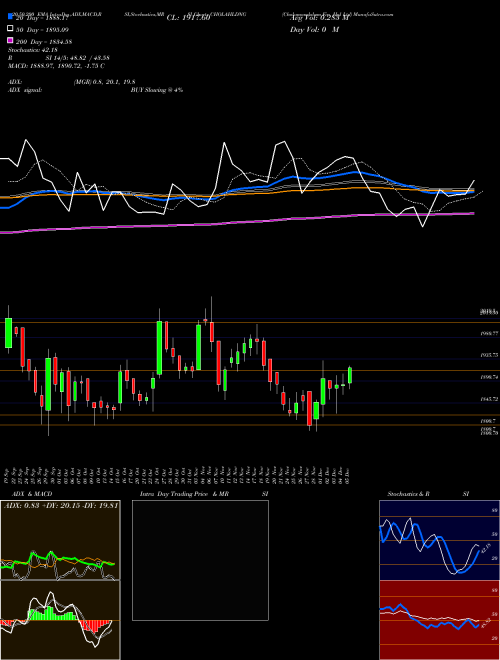Click the 'Stochastics & R' panel heading
This screenshot has width=500, height=660.
pyautogui.click(x=408, y=494)
